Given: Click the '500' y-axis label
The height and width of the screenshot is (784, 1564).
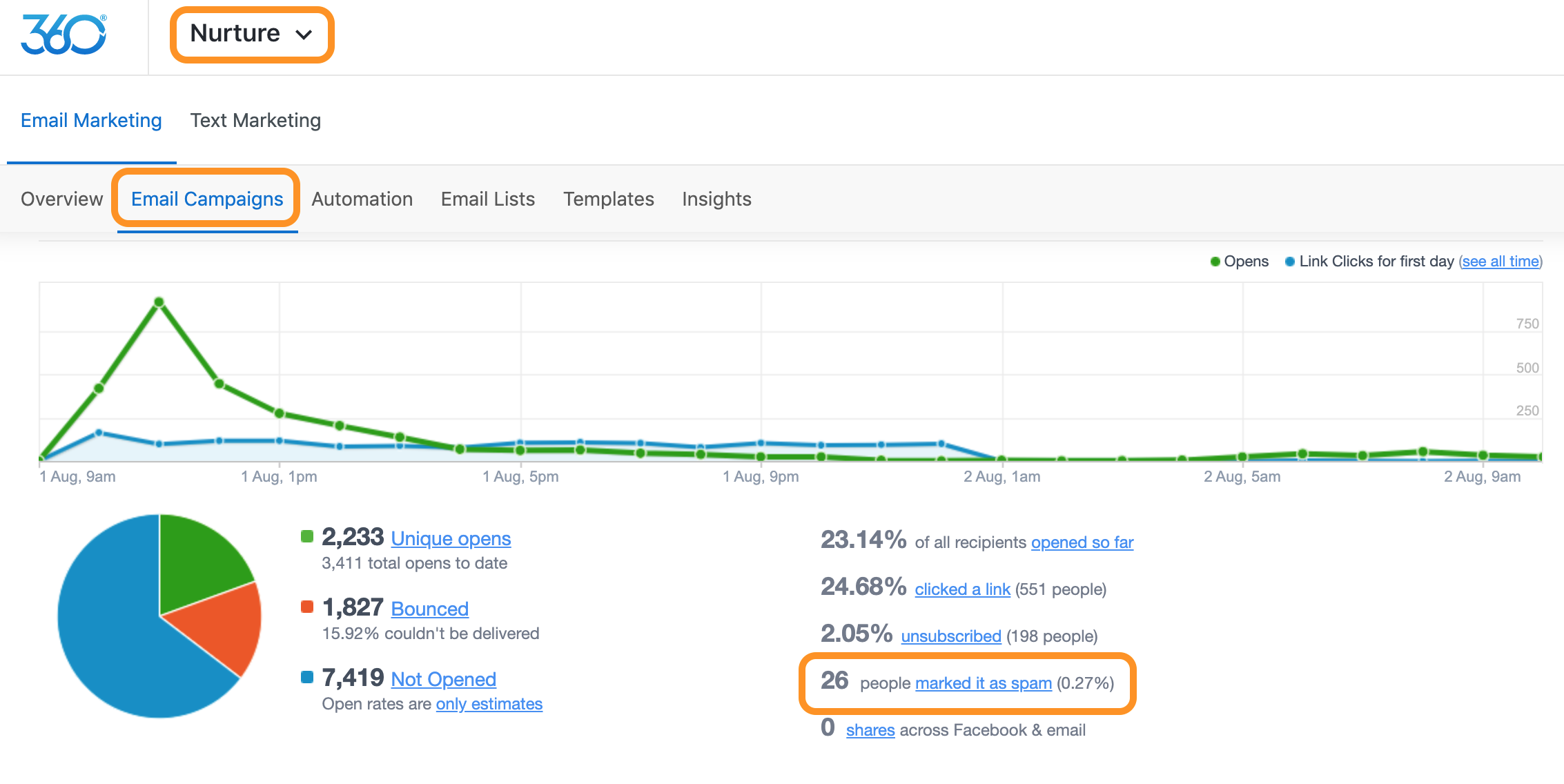Looking at the screenshot, I should tap(1527, 368).
